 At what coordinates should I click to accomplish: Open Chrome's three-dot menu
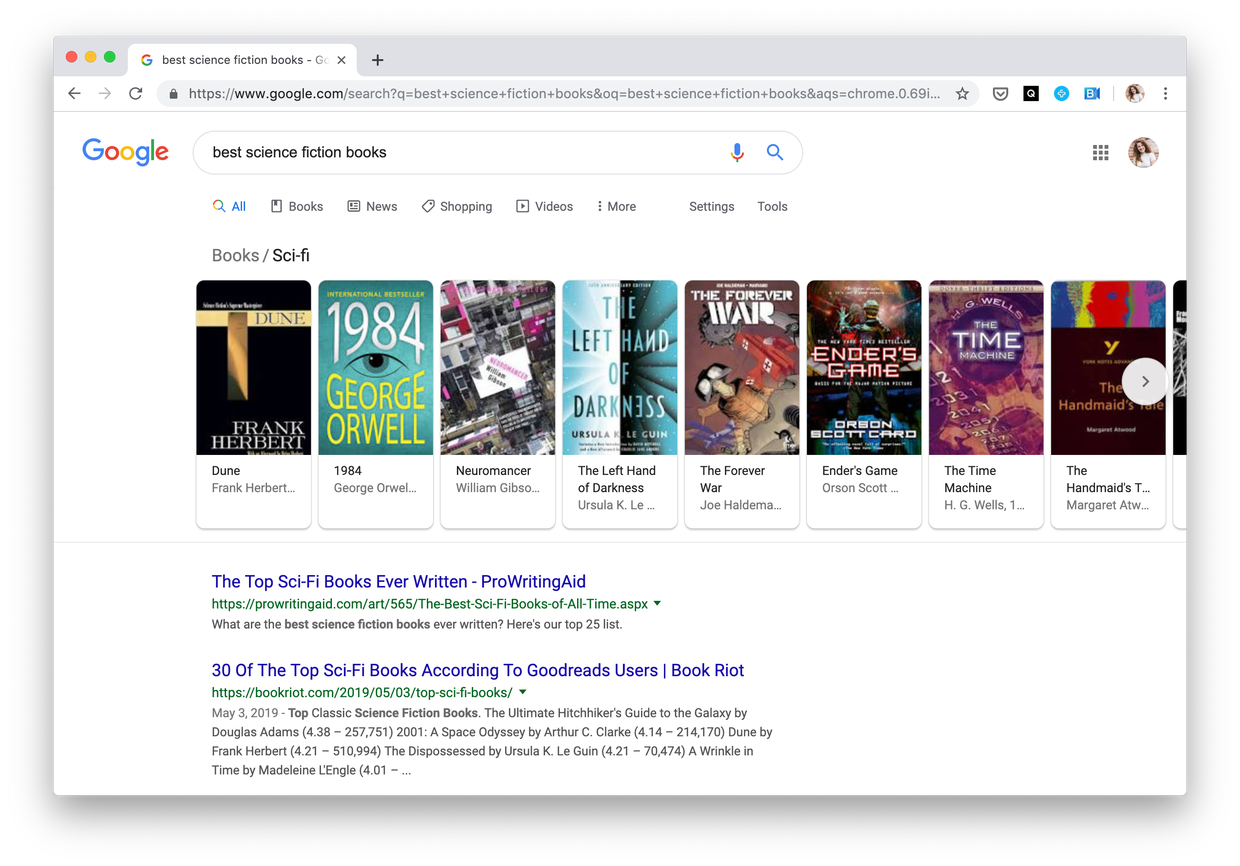[1165, 93]
